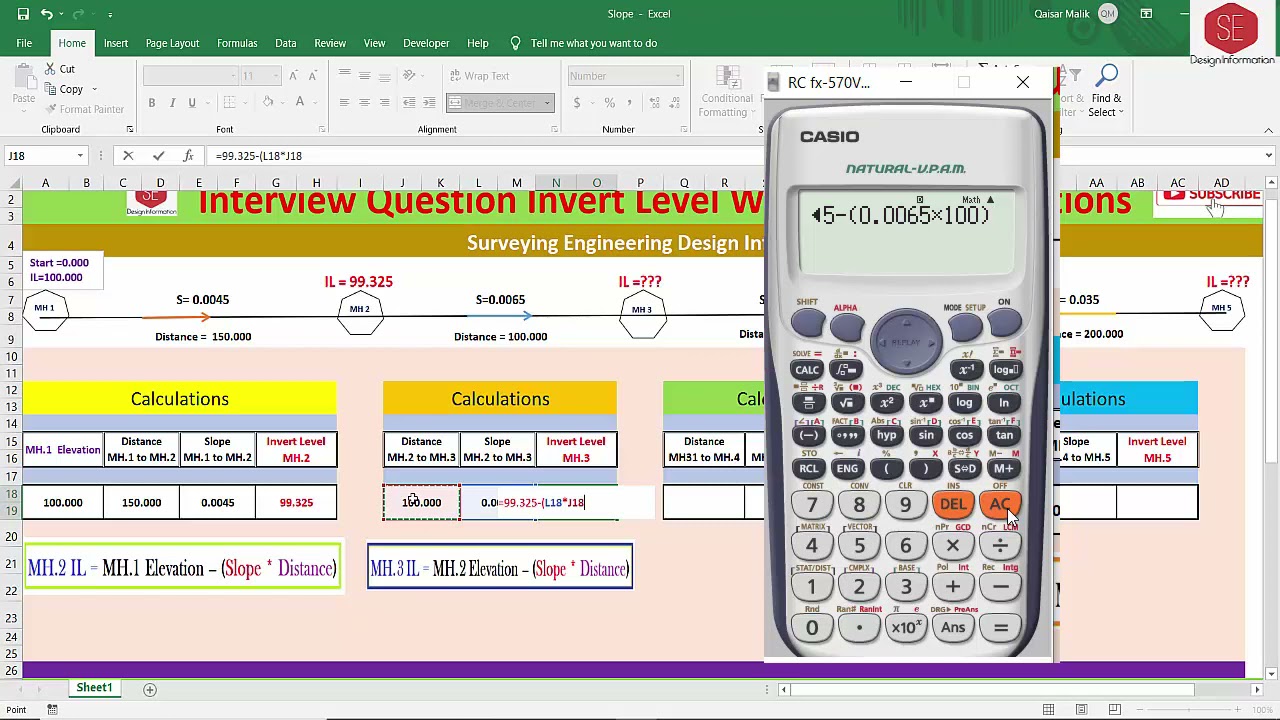This screenshot has height=720, width=1280.
Task: Expand the formula bar
Action: click(x=1269, y=156)
